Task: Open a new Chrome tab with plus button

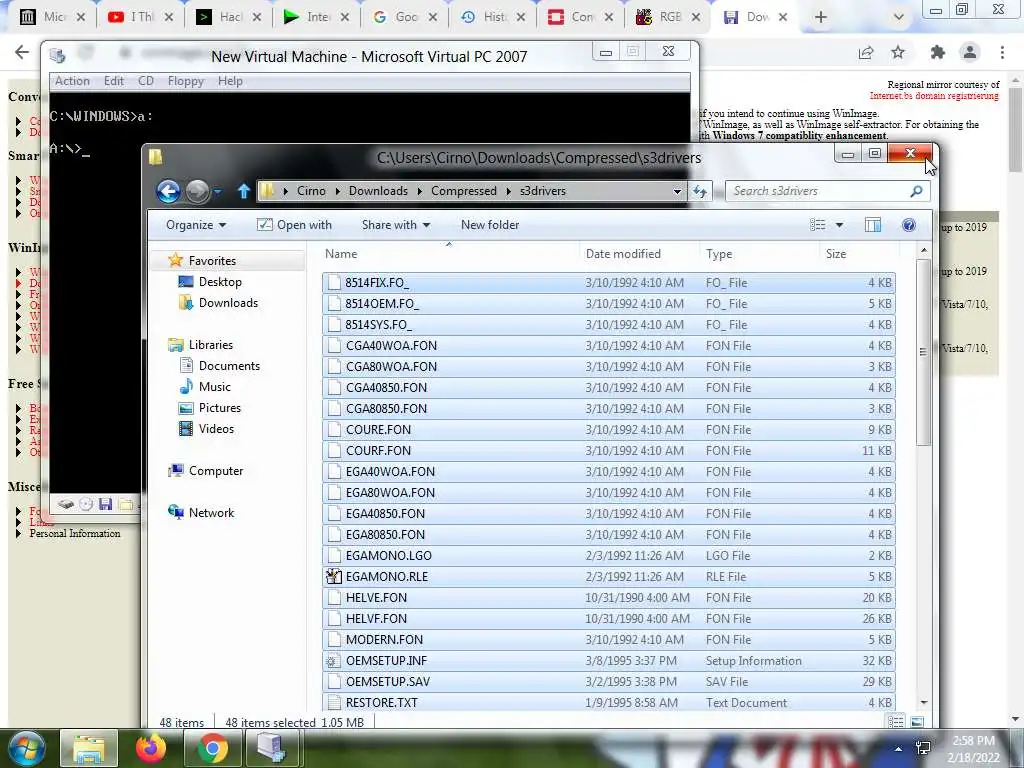Action: 821,17
